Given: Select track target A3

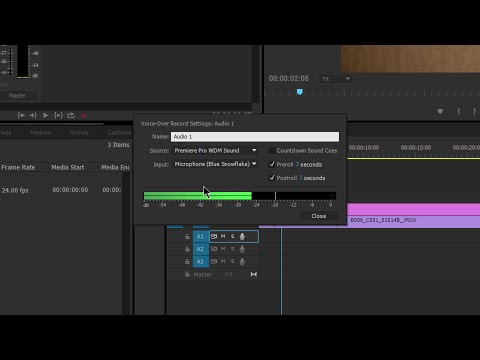Looking at the screenshot, I should pyautogui.click(x=201, y=262).
